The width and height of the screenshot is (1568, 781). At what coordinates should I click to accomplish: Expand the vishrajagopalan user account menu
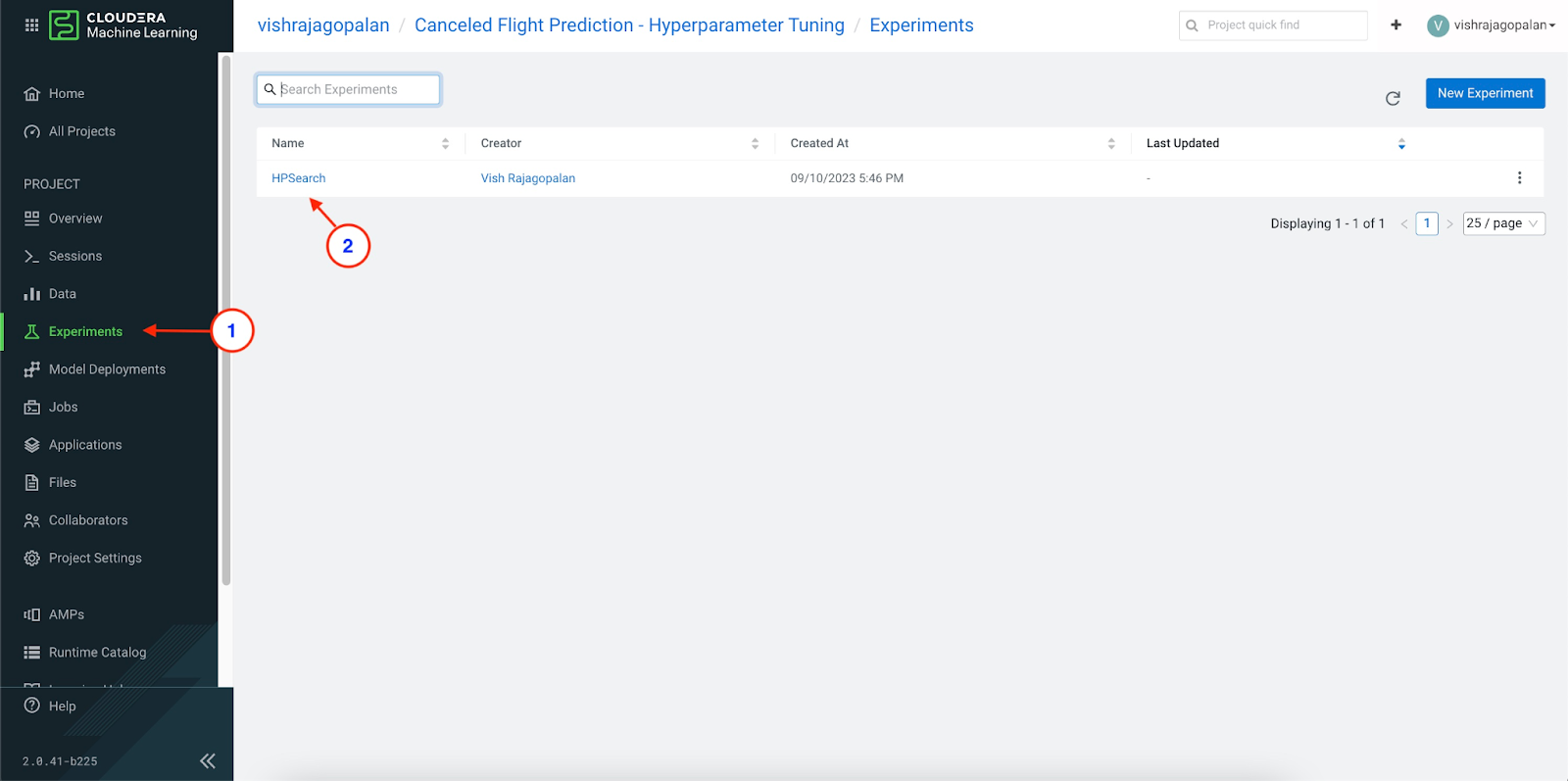coord(1492,25)
